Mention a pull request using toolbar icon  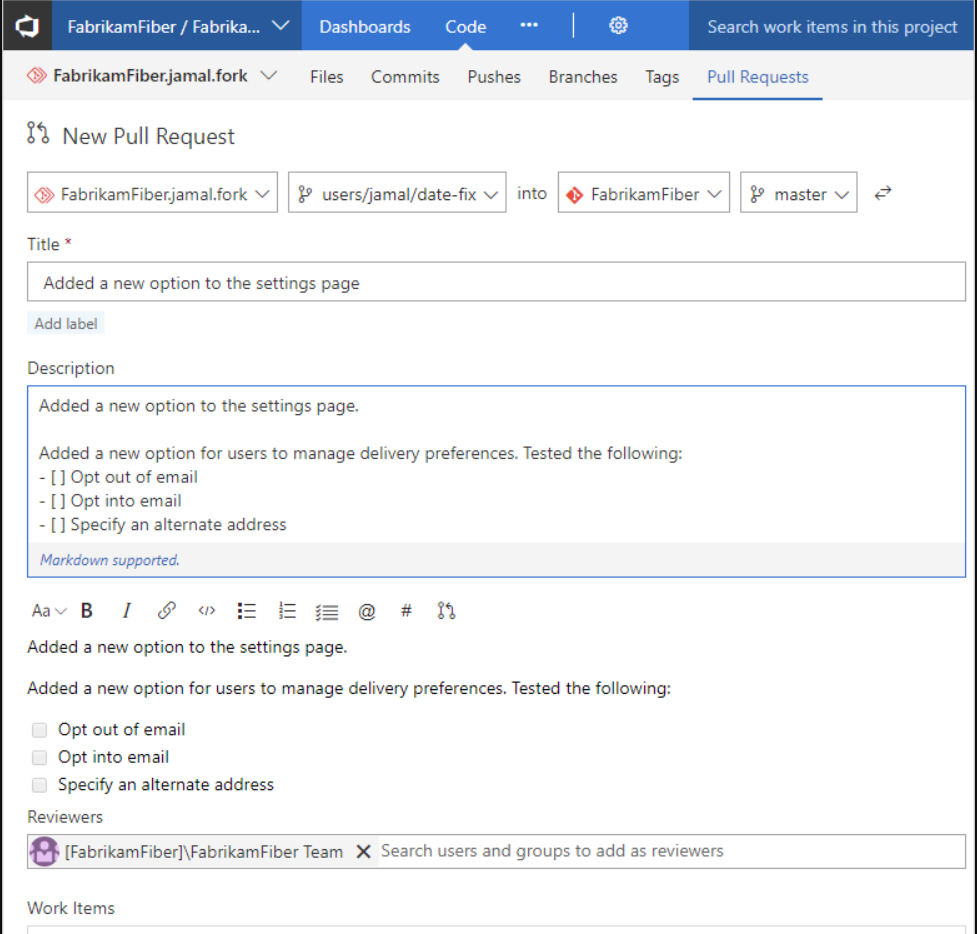tap(446, 611)
